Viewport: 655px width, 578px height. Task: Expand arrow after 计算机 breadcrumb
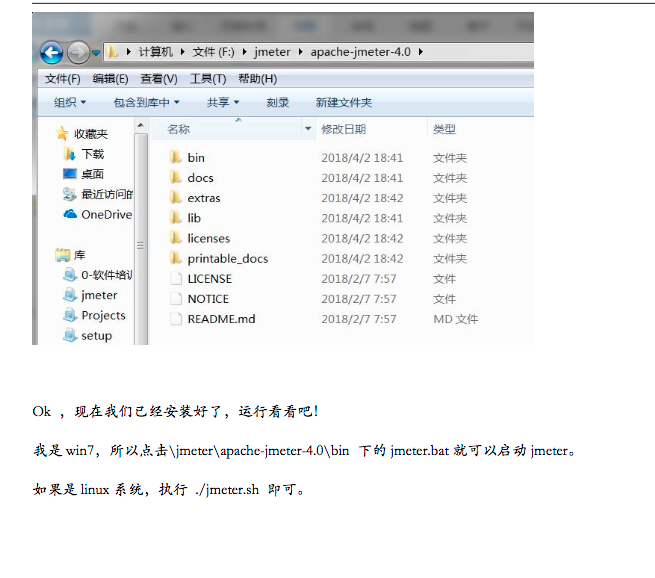183,52
